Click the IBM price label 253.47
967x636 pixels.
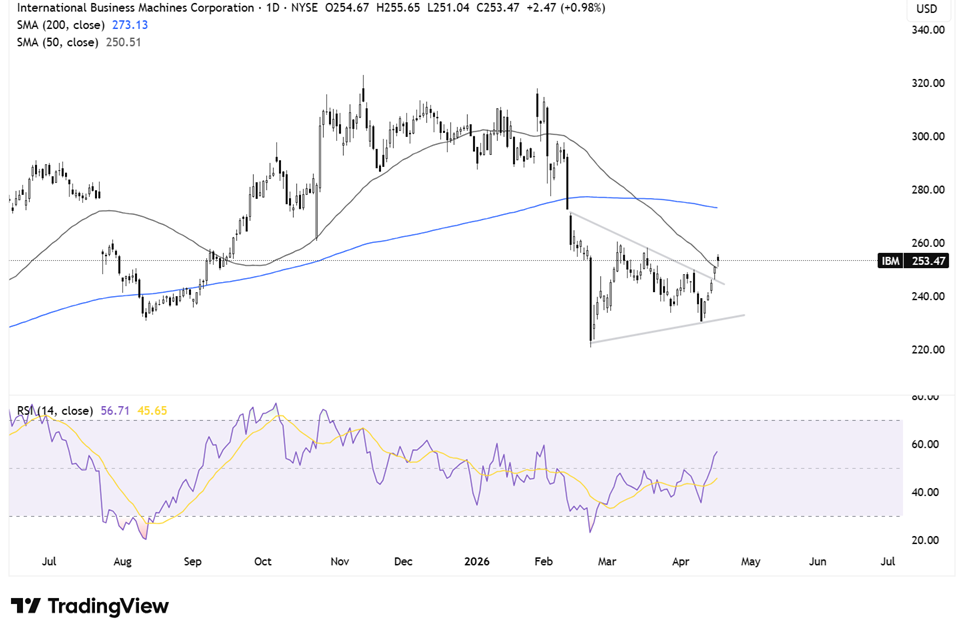click(913, 261)
